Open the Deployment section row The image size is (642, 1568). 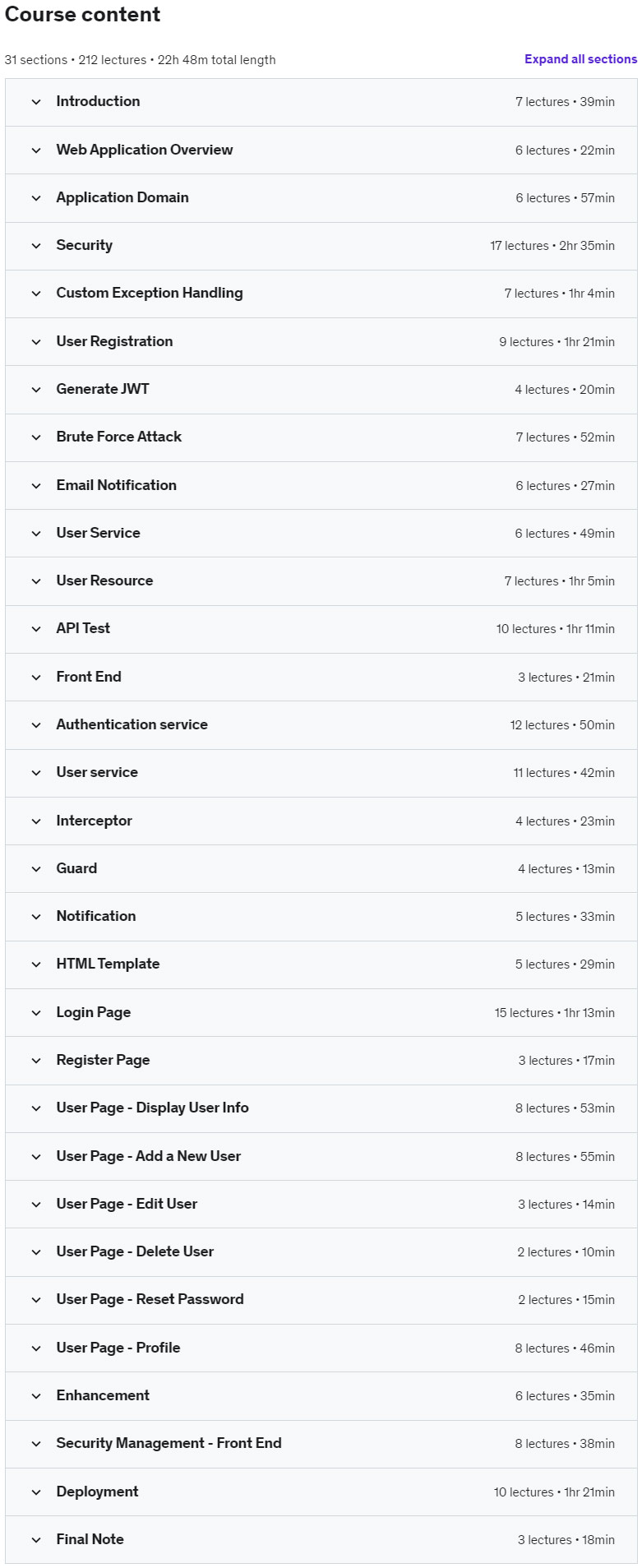point(321,1492)
